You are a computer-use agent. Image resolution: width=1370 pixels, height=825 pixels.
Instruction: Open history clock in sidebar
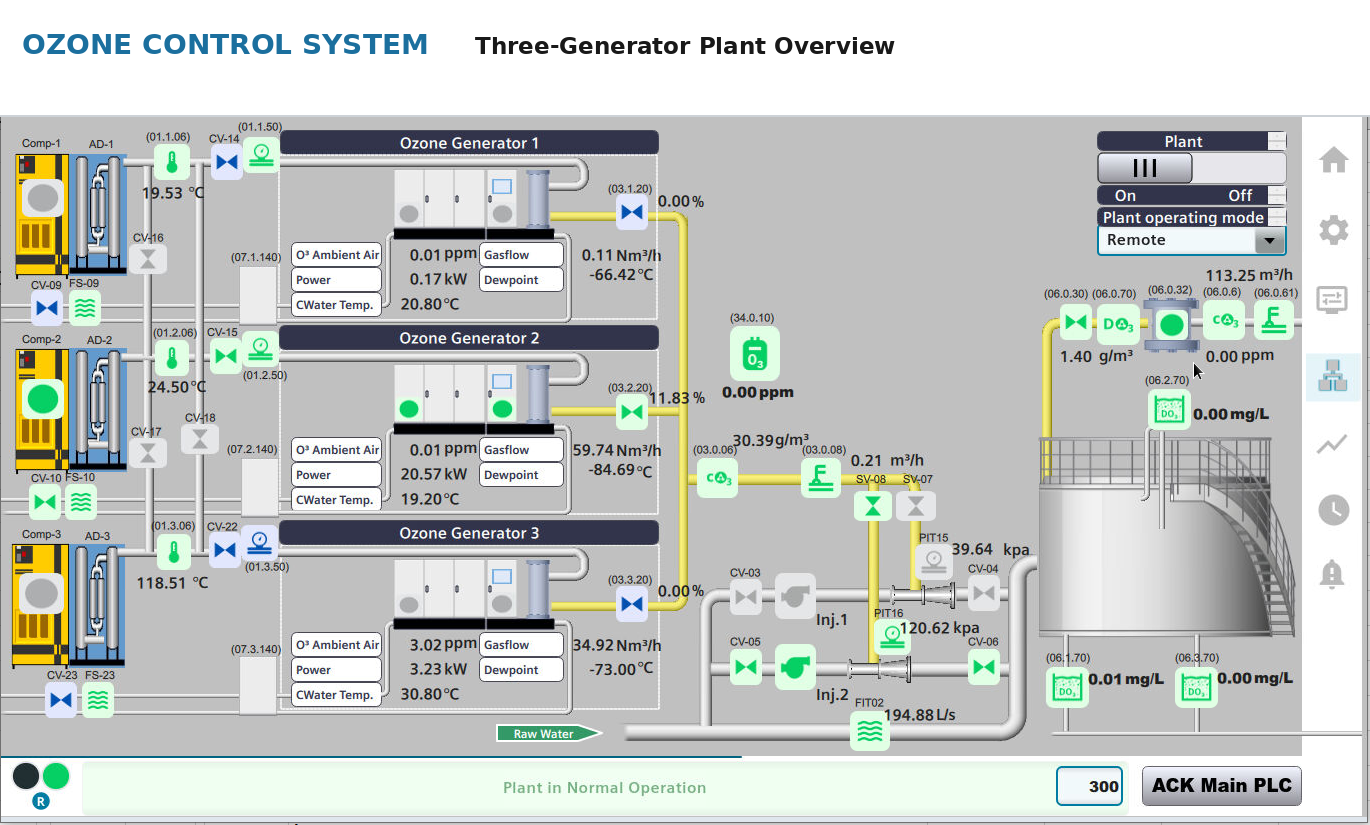[x=1333, y=509]
